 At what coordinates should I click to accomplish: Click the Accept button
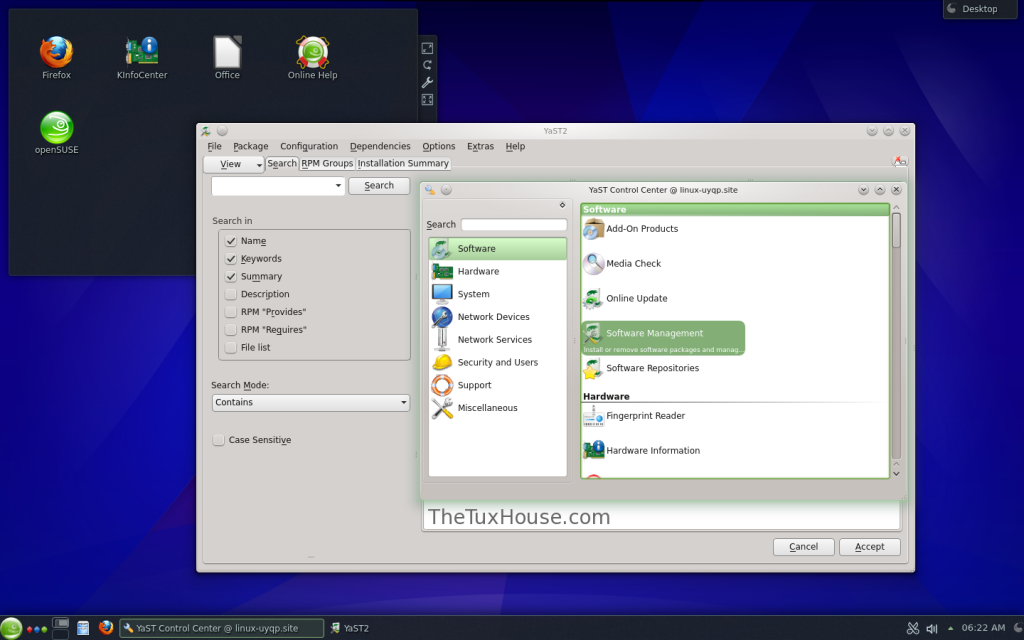coord(869,547)
